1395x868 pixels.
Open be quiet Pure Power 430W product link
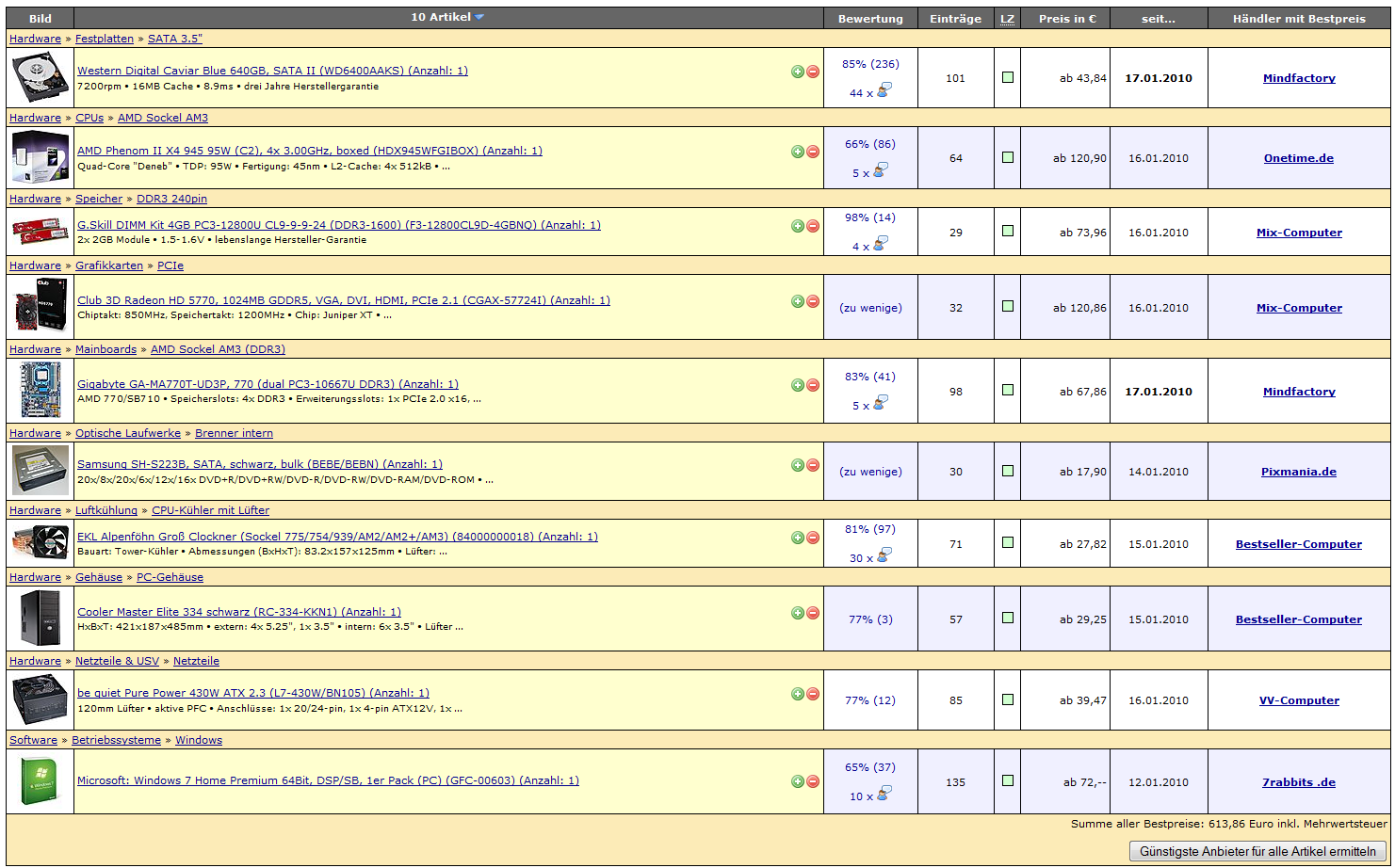[x=253, y=693]
